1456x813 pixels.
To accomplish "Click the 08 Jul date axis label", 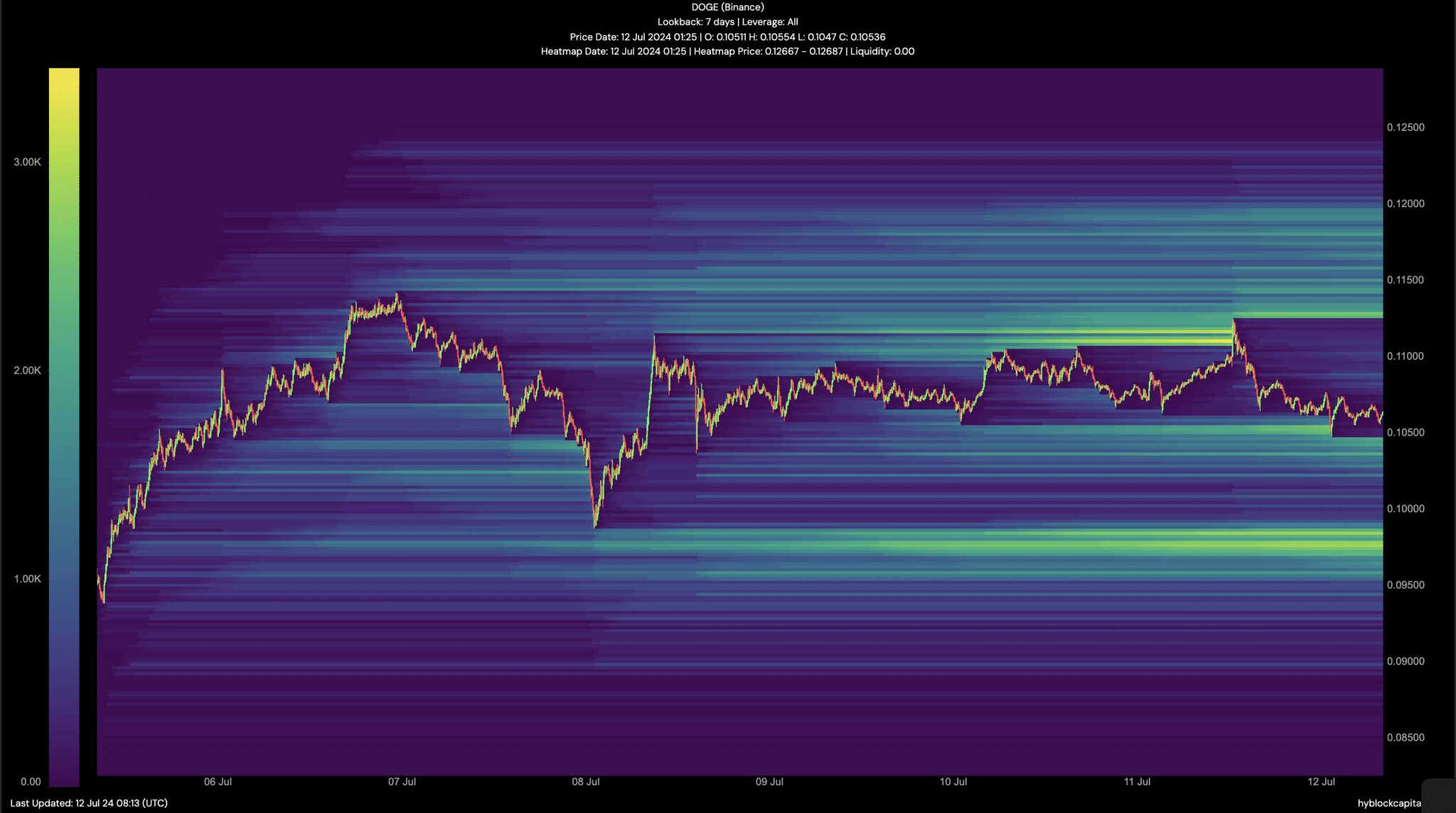I will pos(586,782).
